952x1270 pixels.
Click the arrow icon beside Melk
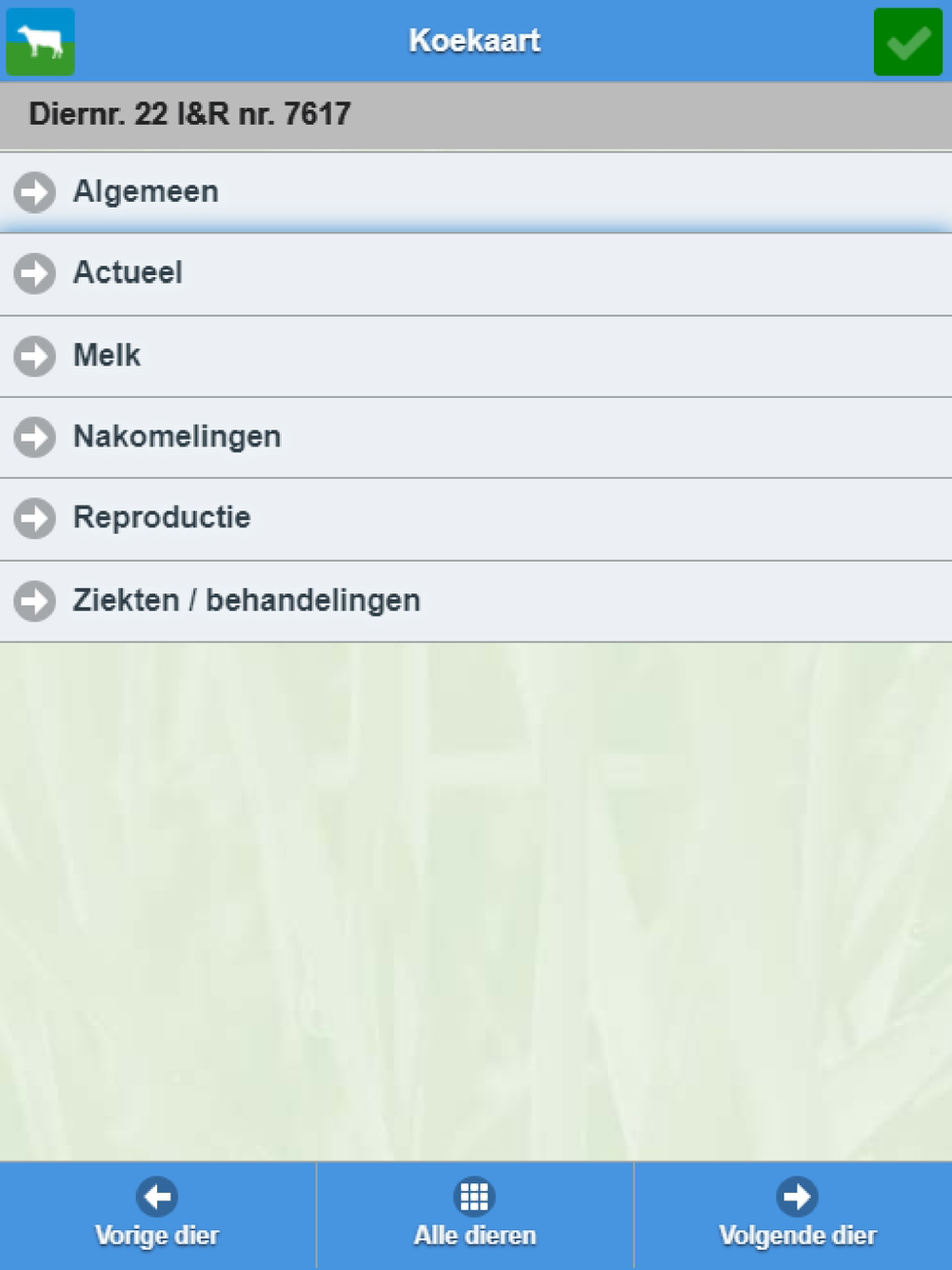(35, 356)
